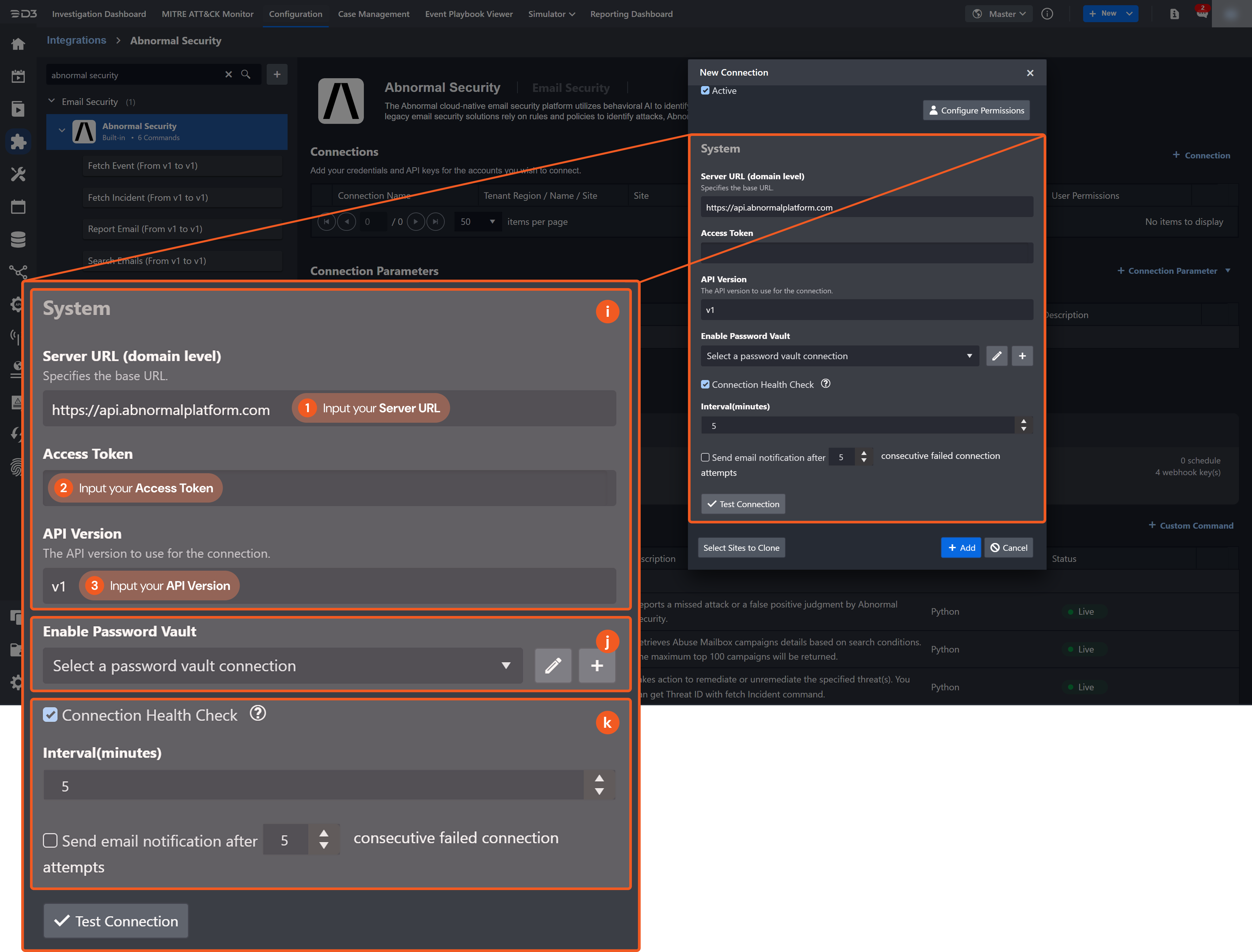This screenshot has height=952, width=1252.
Task: Open the Simulator menu
Action: coord(551,14)
